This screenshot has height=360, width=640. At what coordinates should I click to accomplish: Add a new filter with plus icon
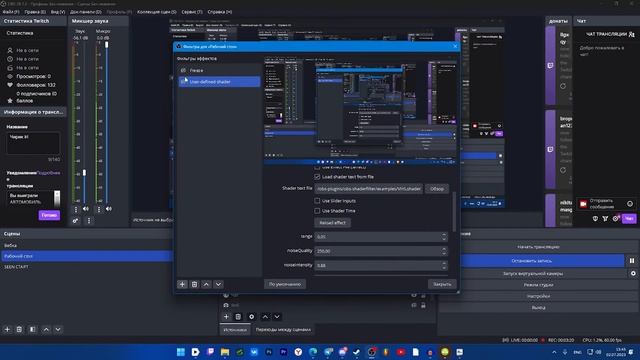(182, 284)
